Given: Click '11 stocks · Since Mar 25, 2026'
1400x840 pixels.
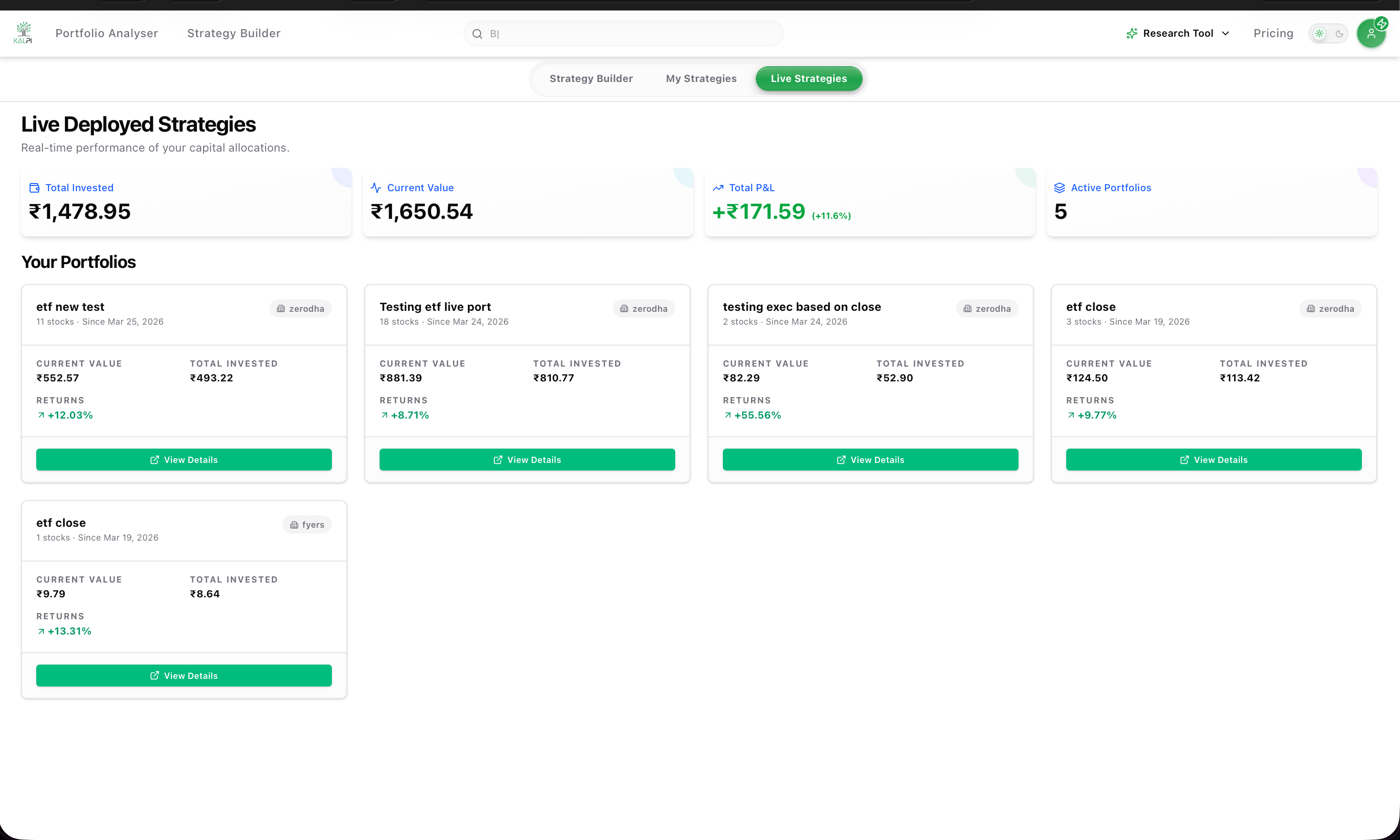Looking at the screenshot, I should tap(100, 321).
